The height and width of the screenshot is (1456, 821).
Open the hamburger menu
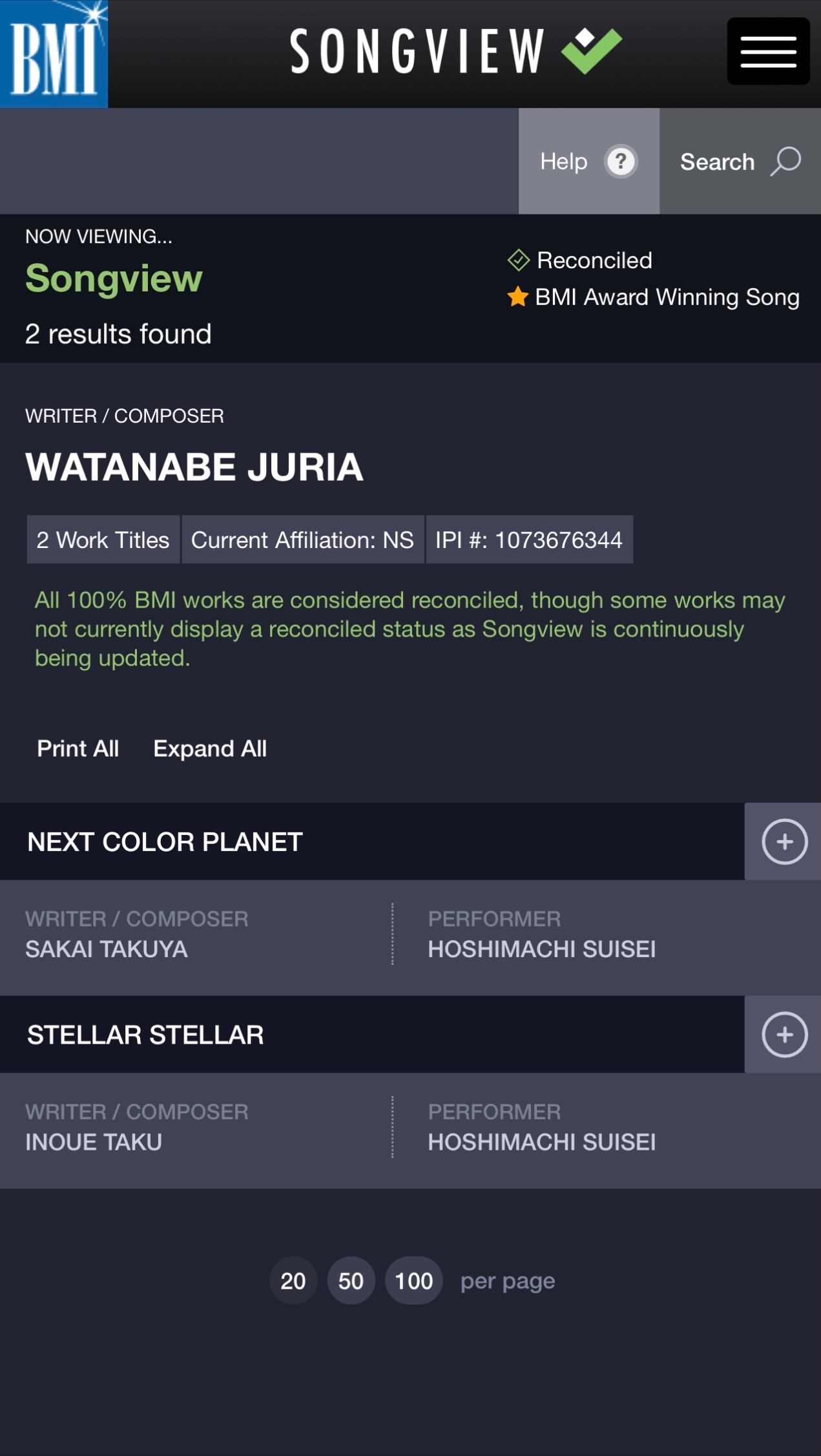pos(768,52)
